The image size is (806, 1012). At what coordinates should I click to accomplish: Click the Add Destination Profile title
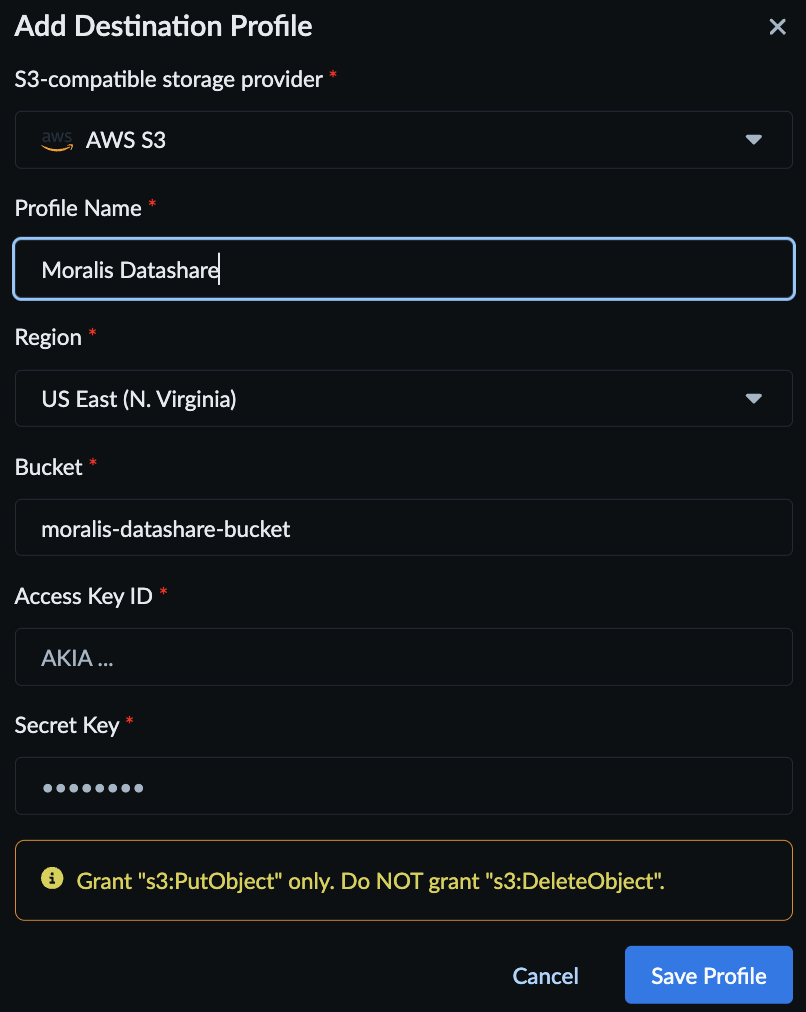tap(162, 26)
